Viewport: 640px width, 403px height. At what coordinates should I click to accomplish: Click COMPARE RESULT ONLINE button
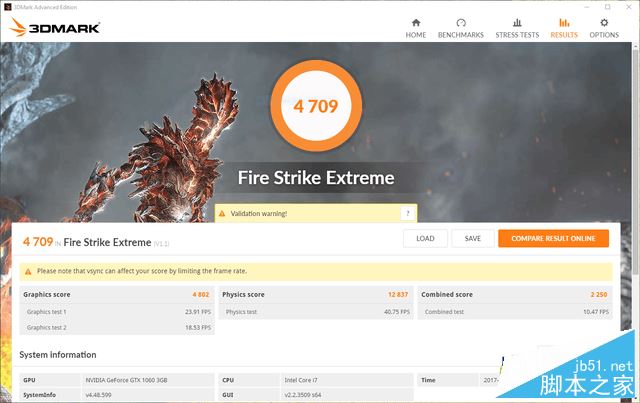click(553, 238)
